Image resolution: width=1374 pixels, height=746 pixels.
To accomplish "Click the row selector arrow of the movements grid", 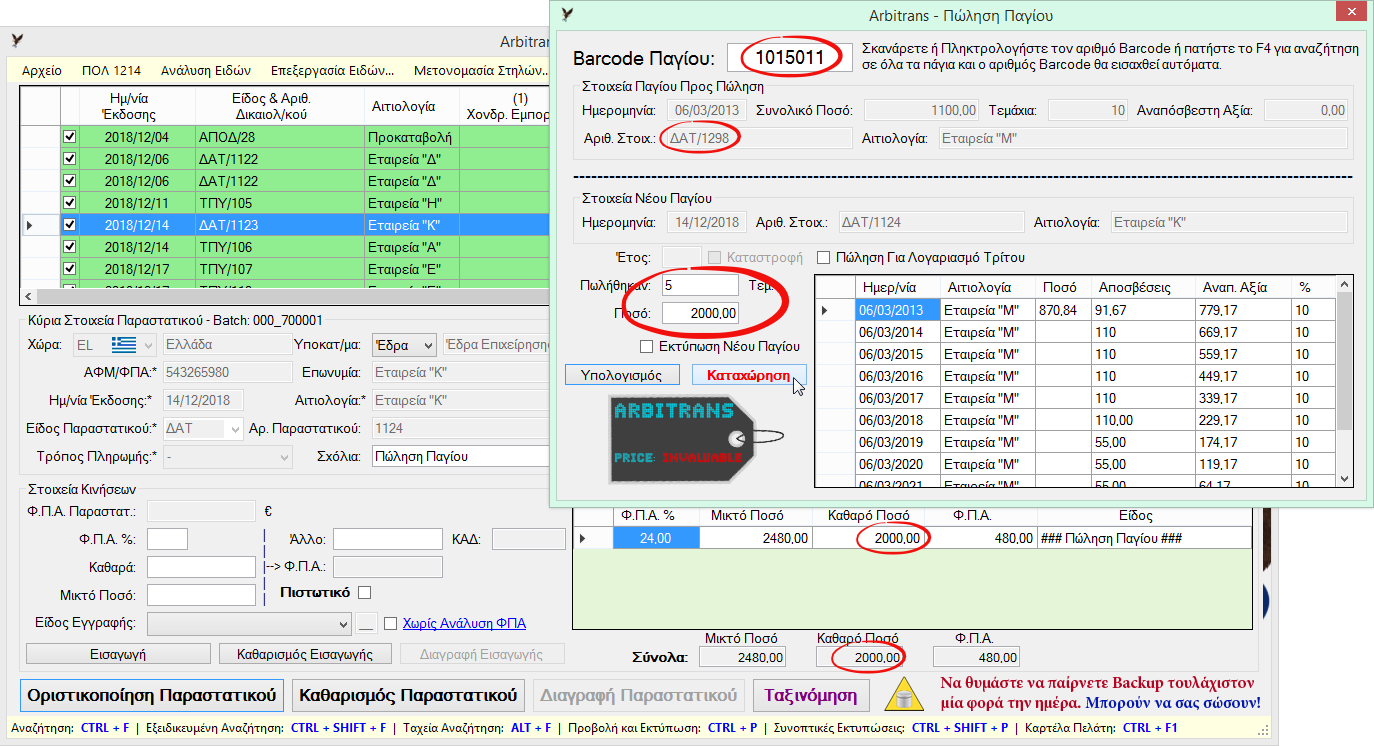I will coord(593,538).
